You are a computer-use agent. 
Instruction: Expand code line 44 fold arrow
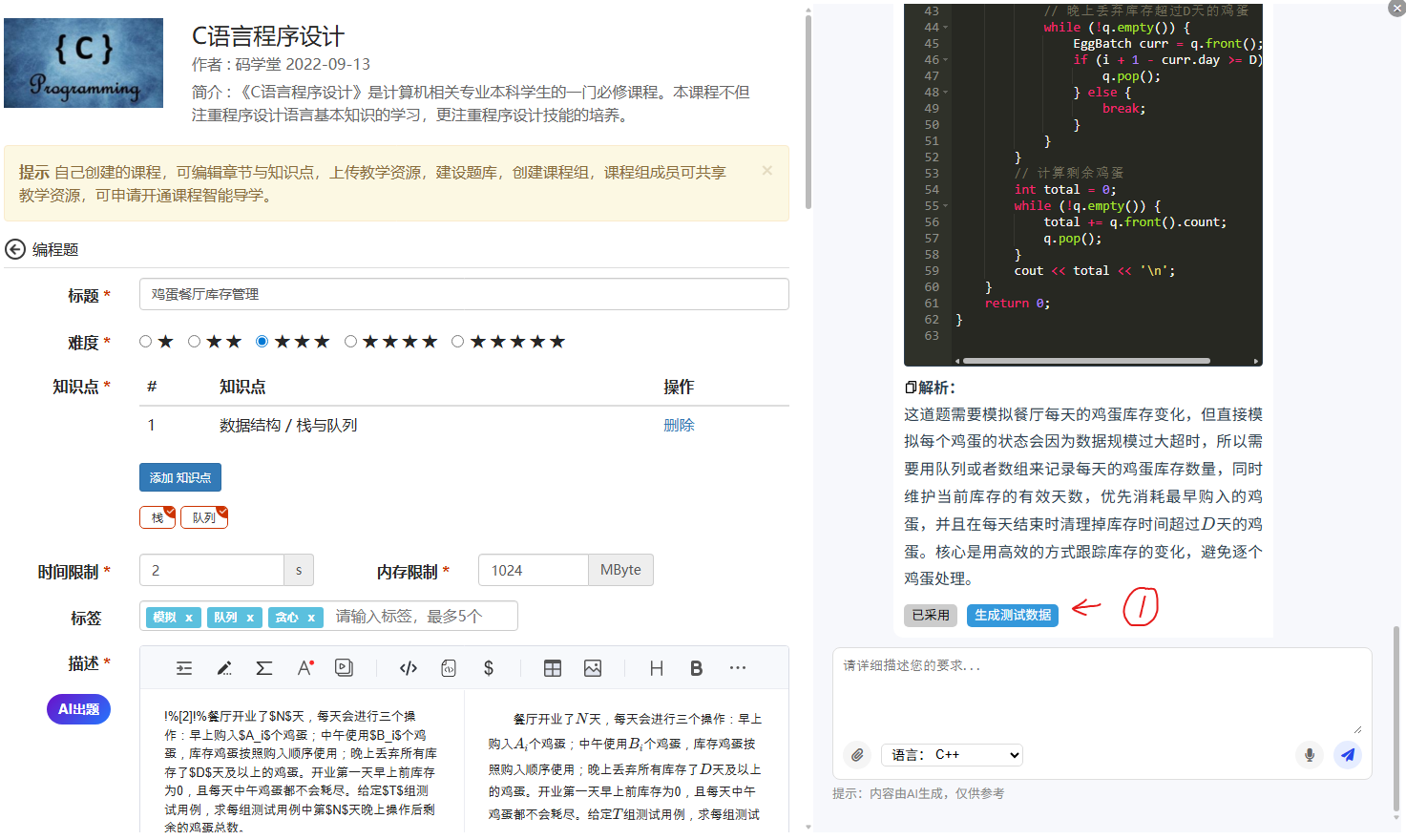point(946,28)
